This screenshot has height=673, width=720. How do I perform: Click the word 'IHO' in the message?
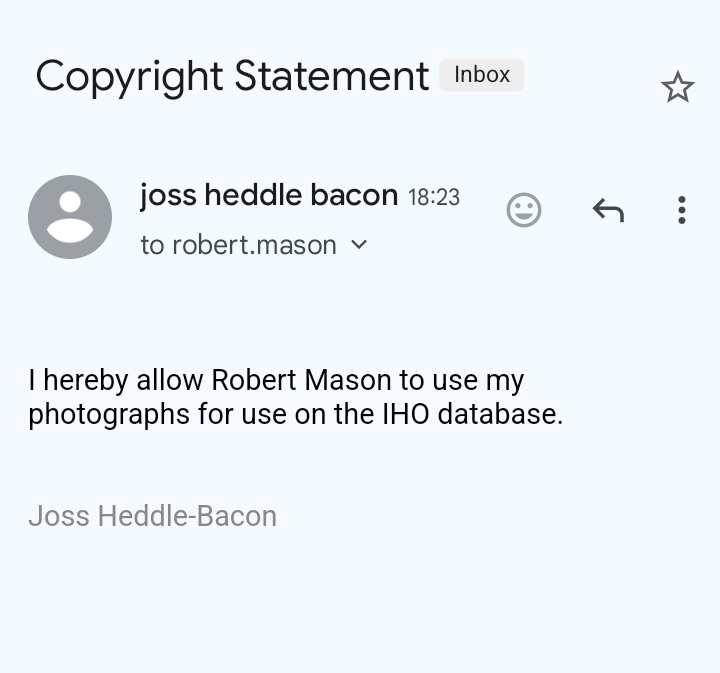406,415
